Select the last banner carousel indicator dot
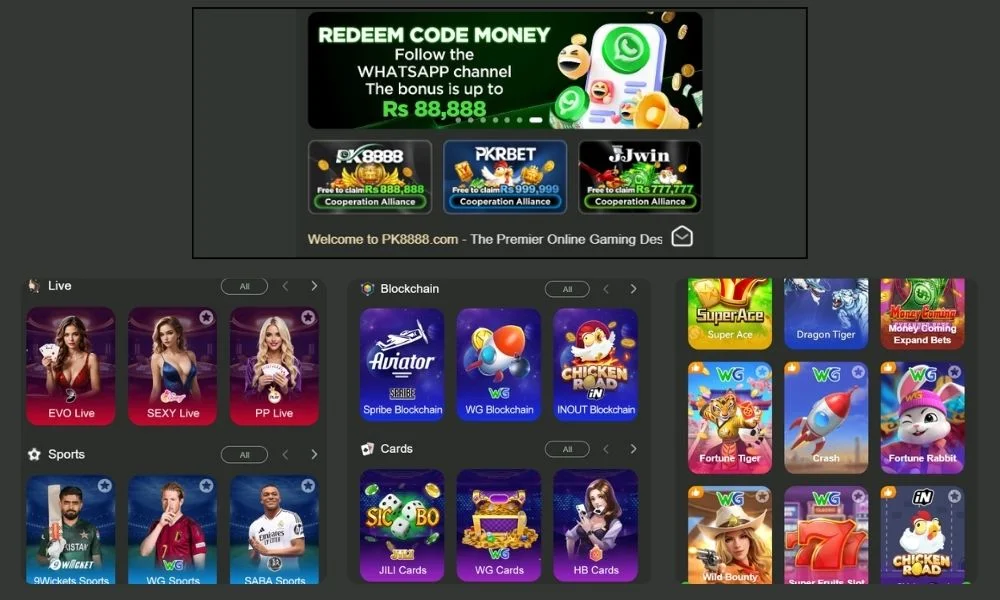 (x=536, y=120)
